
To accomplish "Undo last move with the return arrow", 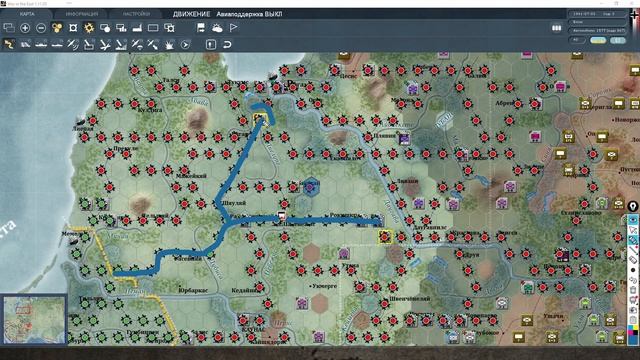I will (227, 44).
